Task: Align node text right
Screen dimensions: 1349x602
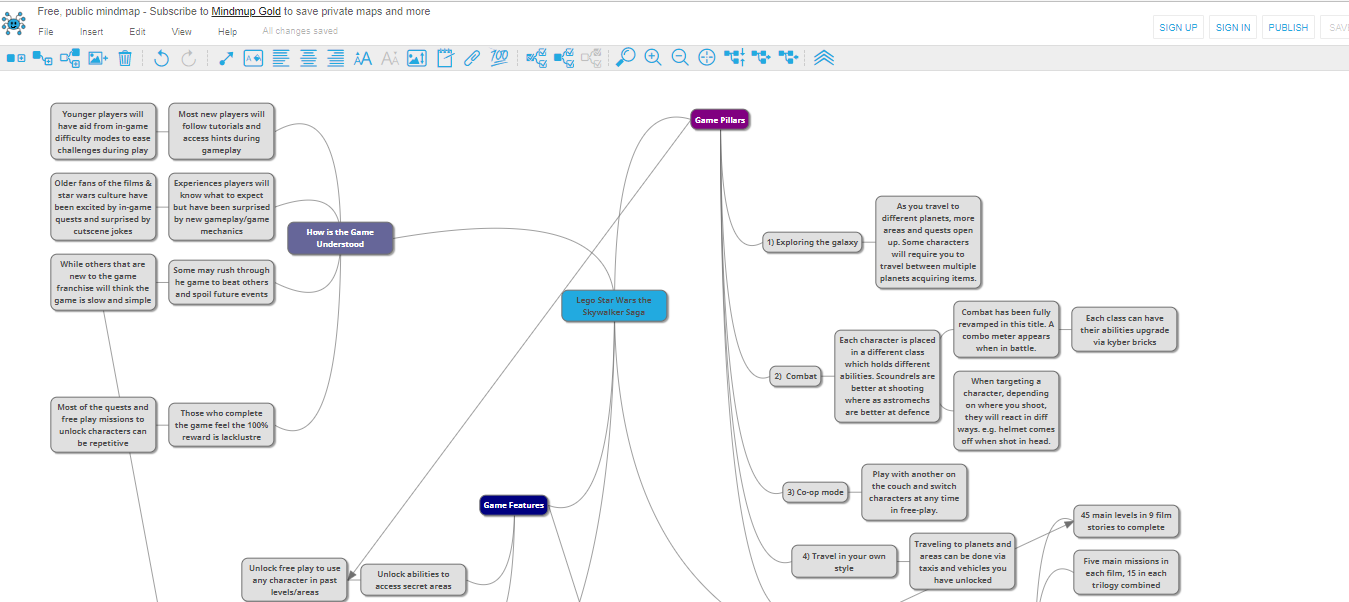Action: 335,58
